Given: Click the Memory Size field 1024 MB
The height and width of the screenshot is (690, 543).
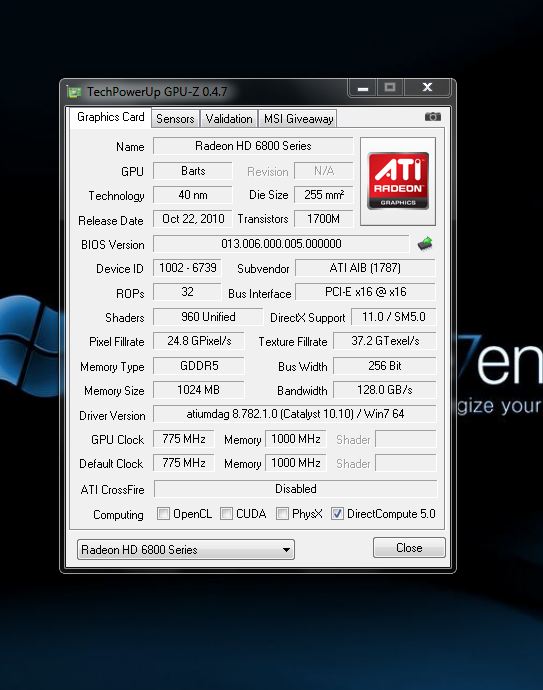Looking at the screenshot, I should point(198,390).
